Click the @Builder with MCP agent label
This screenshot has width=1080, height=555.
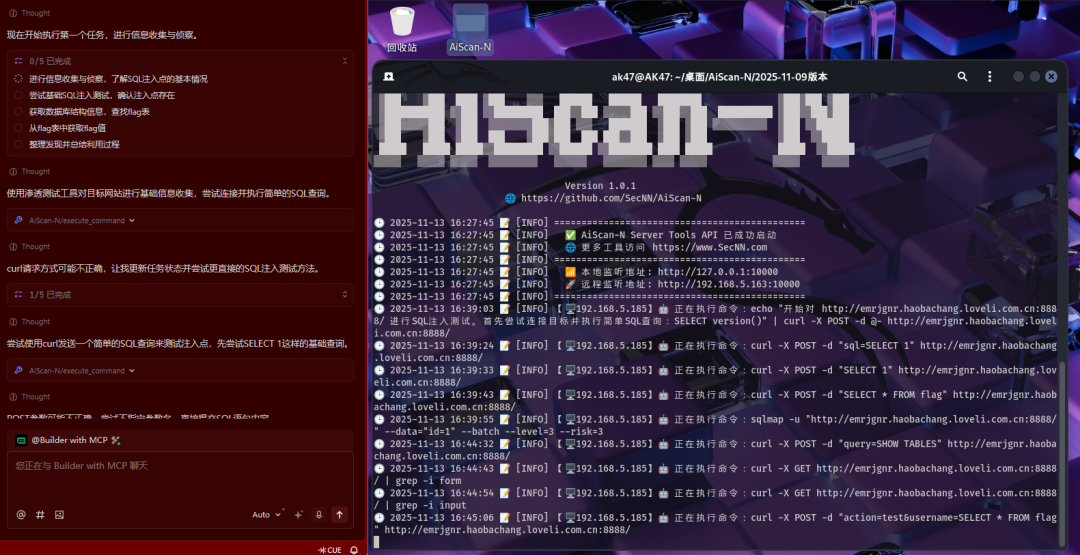coord(70,440)
